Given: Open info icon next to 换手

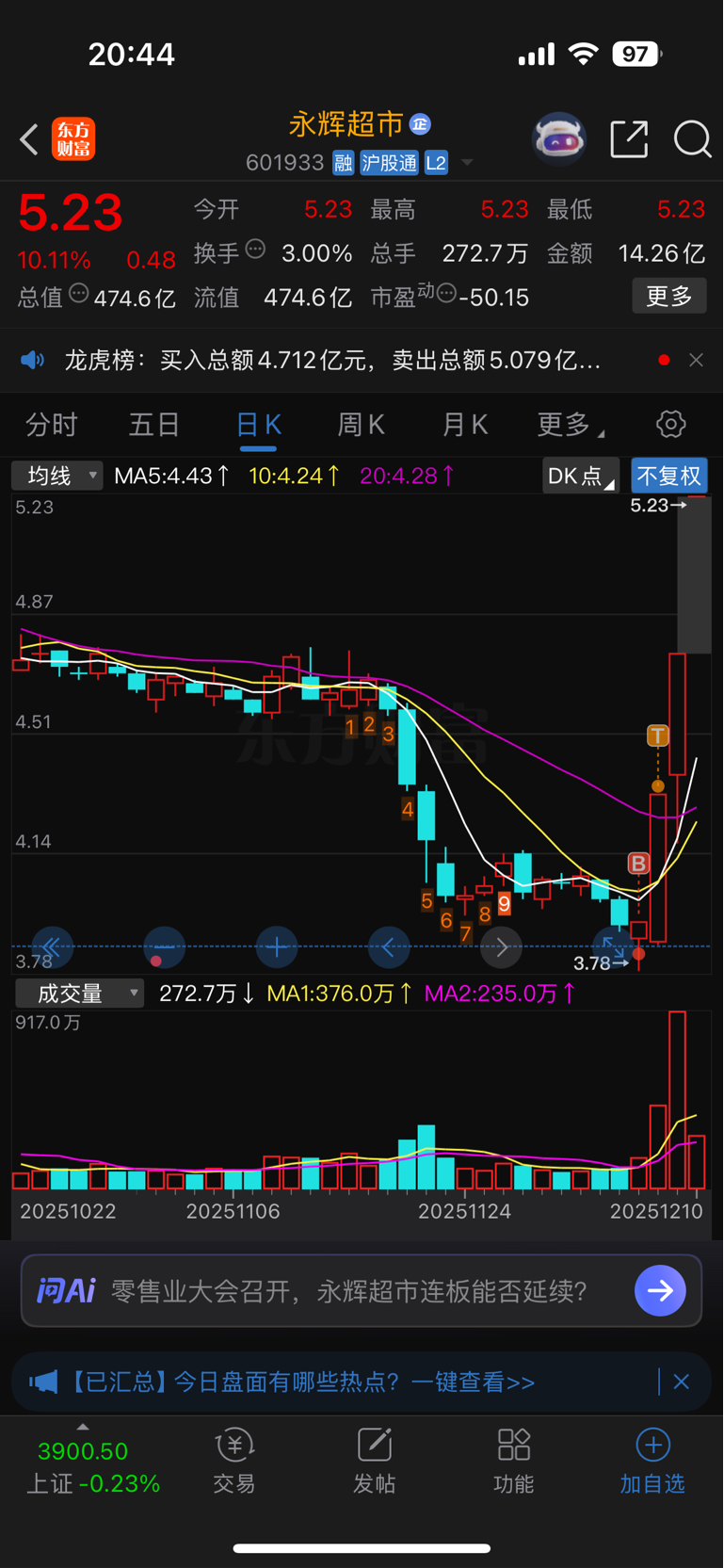Looking at the screenshot, I should coord(256,250).
